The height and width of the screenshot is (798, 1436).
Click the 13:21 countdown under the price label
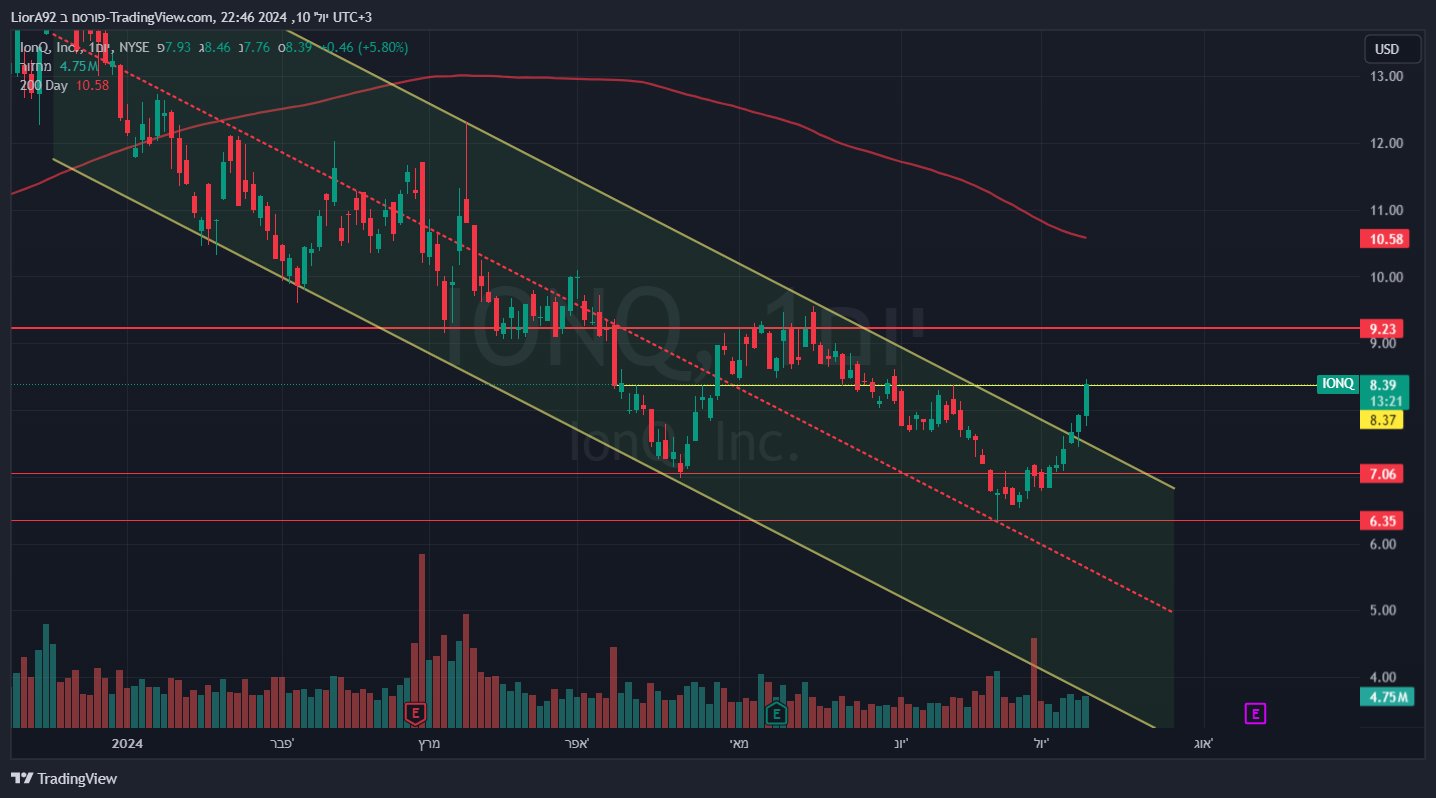coord(1385,402)
